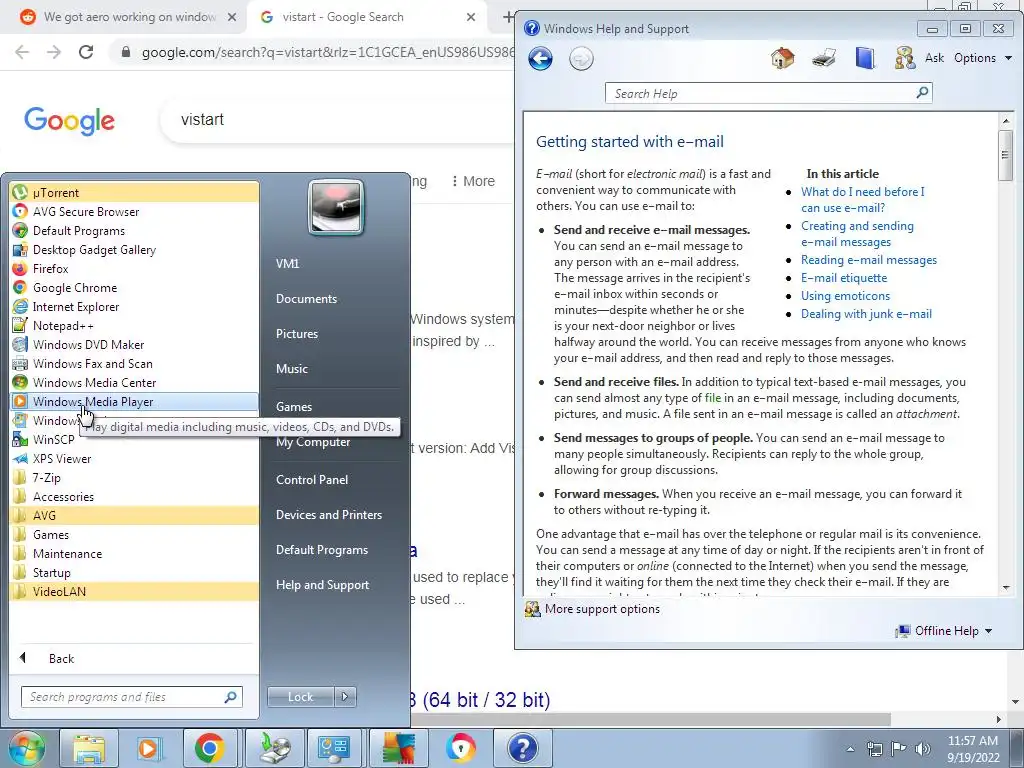The width and height of the screenshot is (1024, 768).
Task: Click the Ask icon in Help toolbar
Action: (x=919, y=58)
